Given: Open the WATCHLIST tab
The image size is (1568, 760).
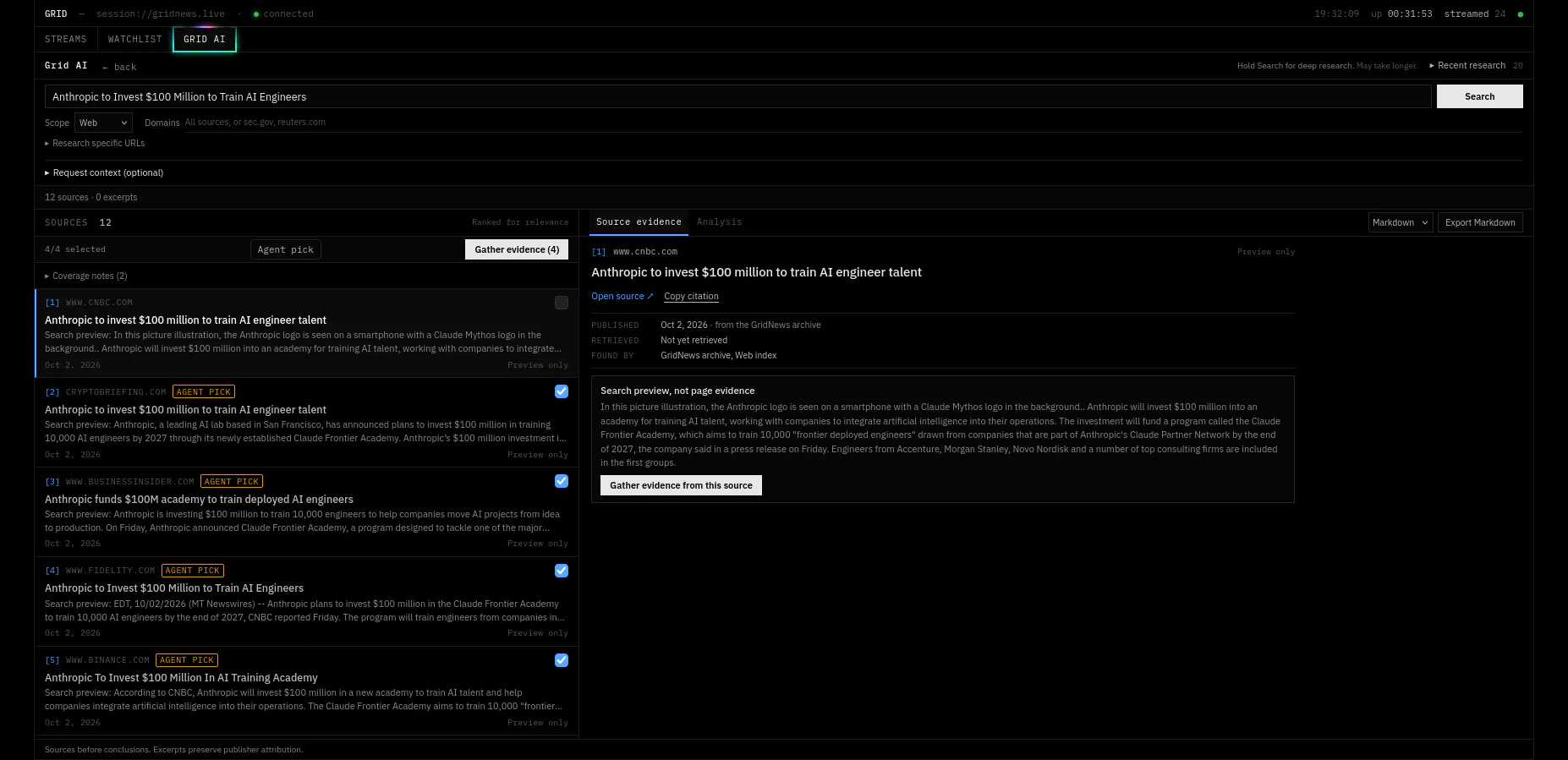Looking at the screenshot, I should (135, 40).
